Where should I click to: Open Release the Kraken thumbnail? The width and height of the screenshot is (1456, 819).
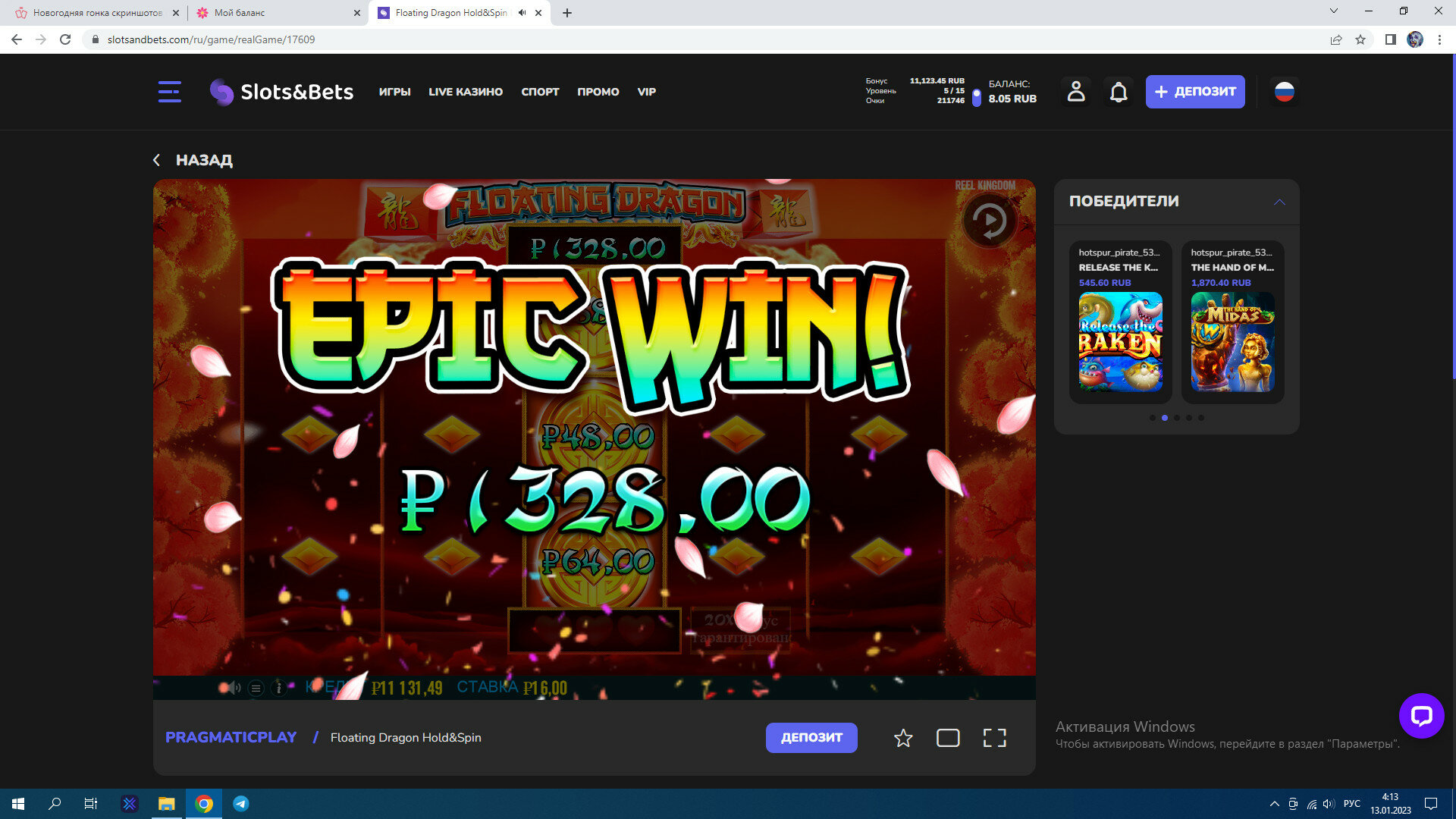pos(1120,341)
